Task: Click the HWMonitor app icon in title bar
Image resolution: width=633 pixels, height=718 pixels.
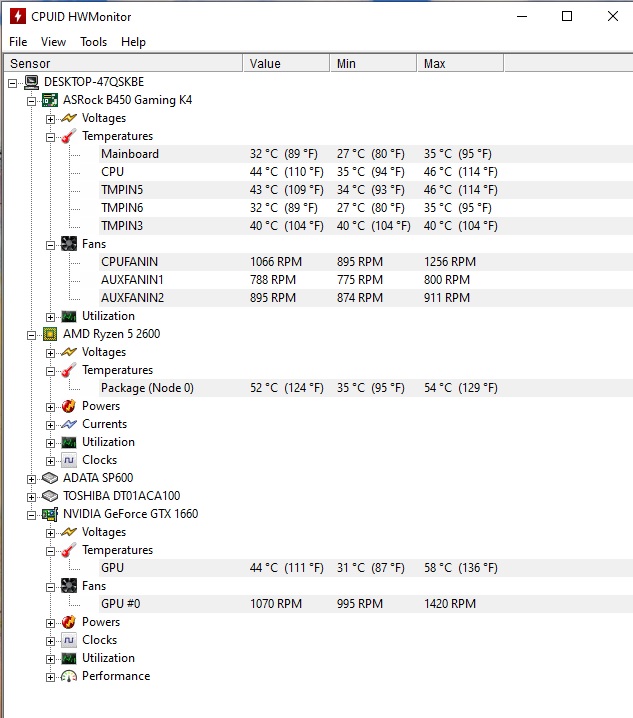Action: point(16,16)
